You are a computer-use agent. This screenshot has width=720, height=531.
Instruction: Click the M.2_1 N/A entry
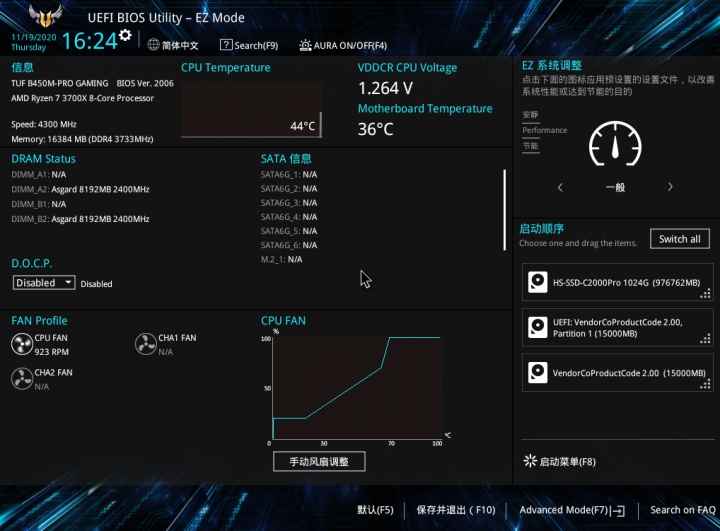pos(281,259)
